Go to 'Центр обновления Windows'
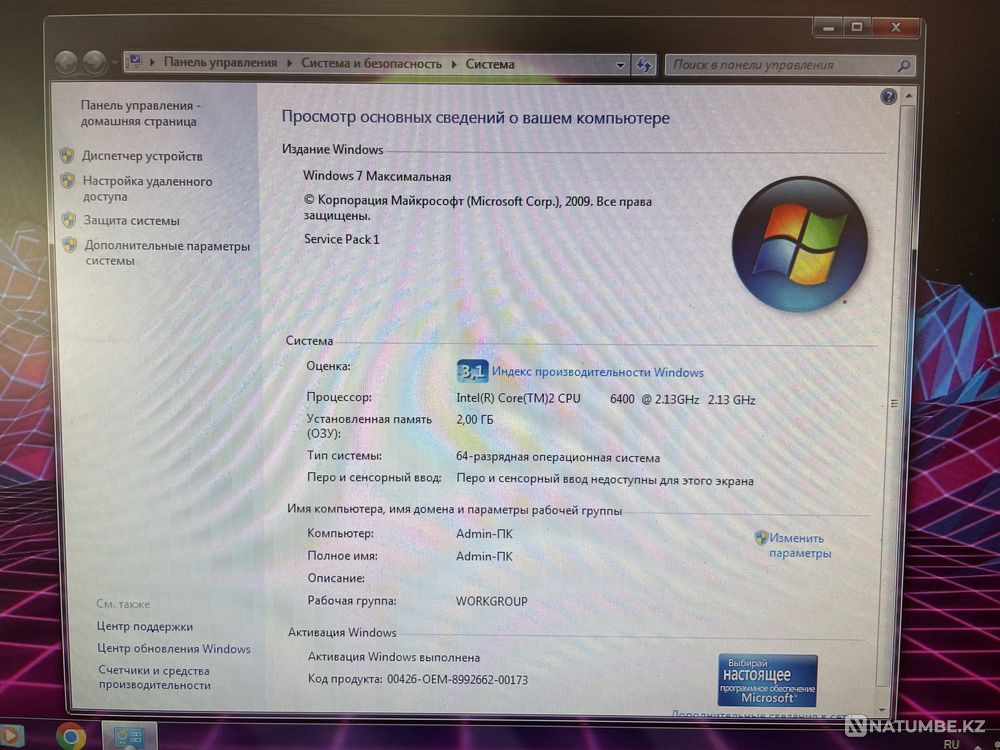 (x=174, y=649)
